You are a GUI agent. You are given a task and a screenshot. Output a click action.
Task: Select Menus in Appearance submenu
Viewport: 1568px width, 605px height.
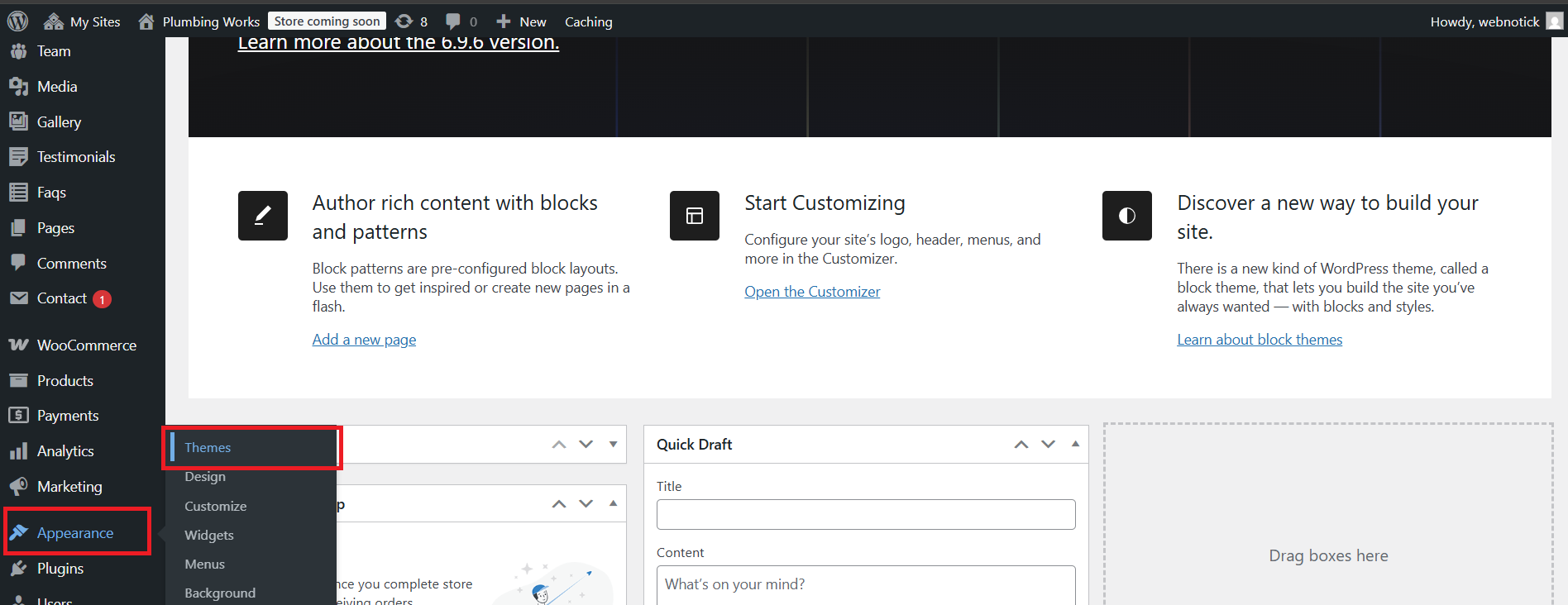[x=205, y=564]
